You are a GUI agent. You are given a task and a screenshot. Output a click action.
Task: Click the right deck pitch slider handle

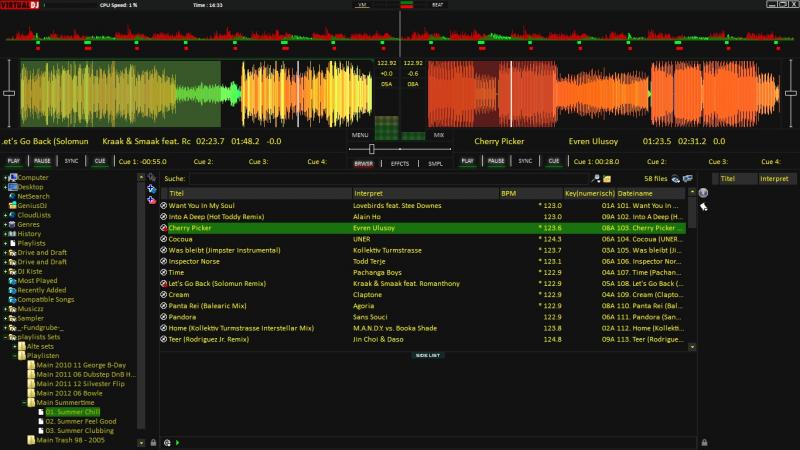791,93
